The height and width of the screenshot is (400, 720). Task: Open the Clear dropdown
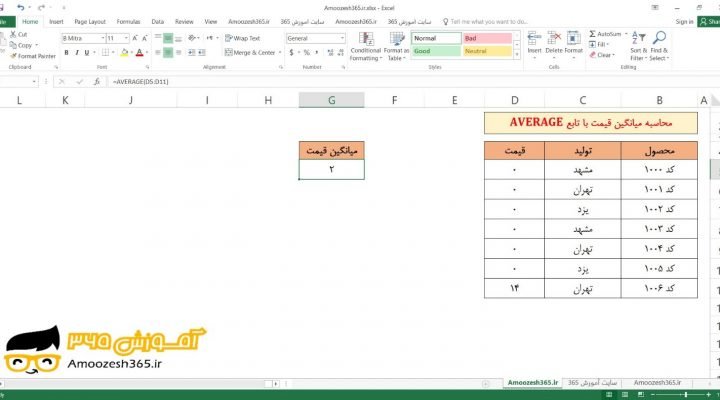tap(602, 55)
